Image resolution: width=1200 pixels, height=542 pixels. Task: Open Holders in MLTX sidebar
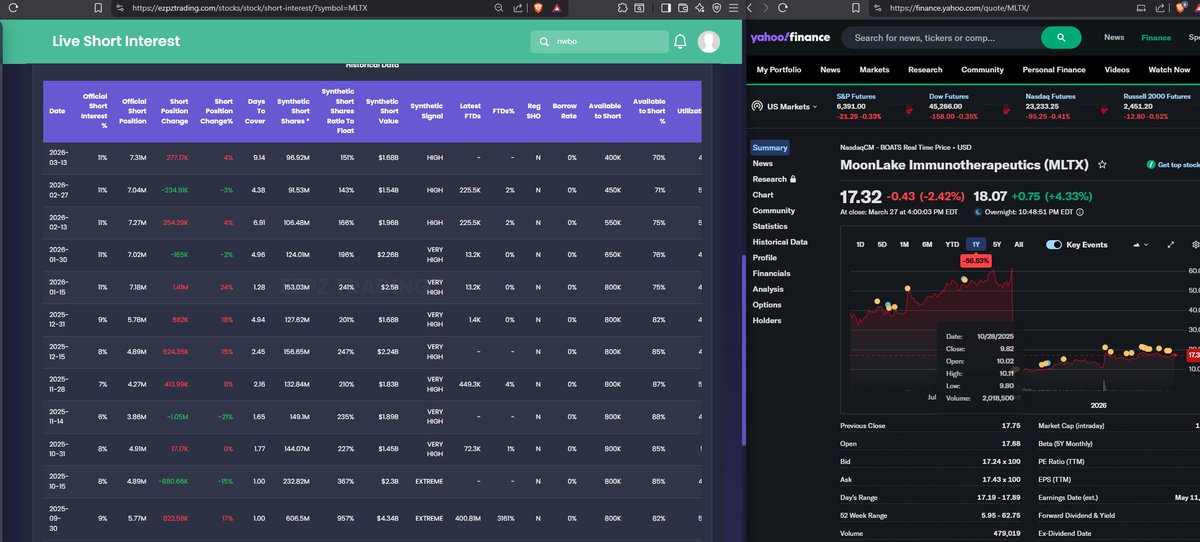point(767,320)
